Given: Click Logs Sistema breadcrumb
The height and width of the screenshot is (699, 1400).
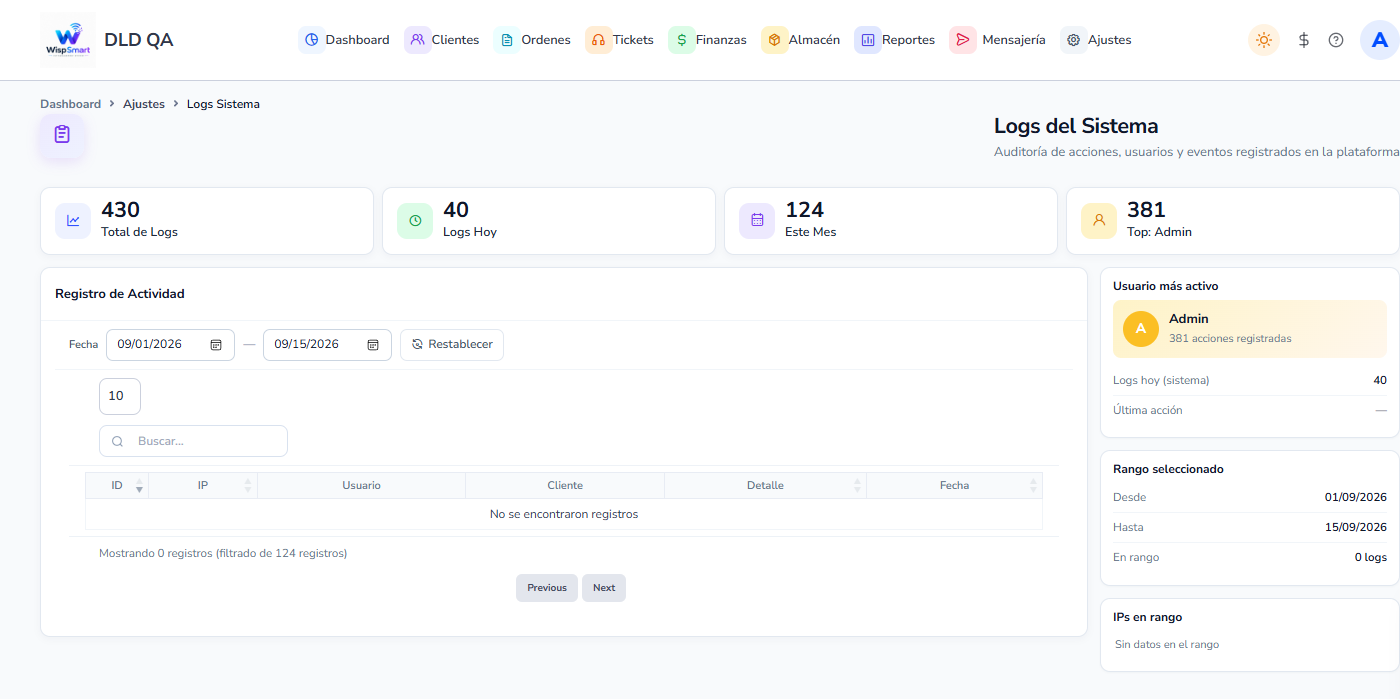Looking at the screenshot, I should (x=223, y=104).
